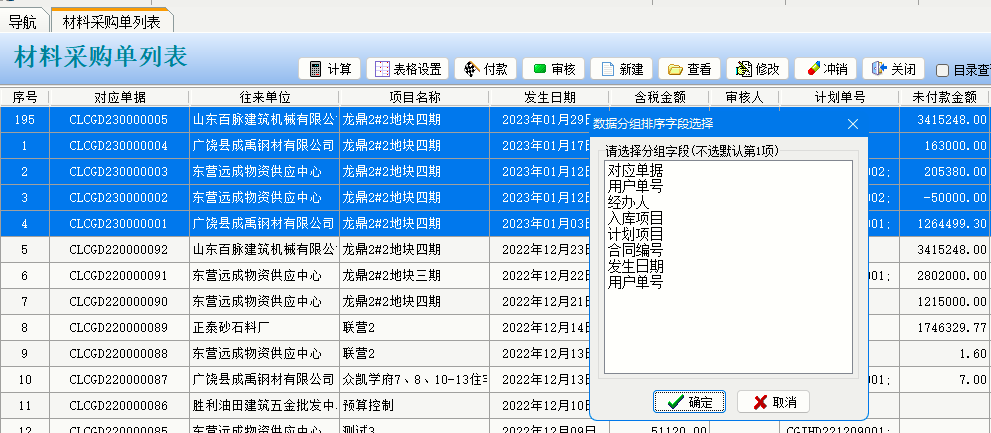The height and width of the screenshot is (433, 991).
Task: Close the 数据分组排序字段选择 dialog
Action: (852, 124)
